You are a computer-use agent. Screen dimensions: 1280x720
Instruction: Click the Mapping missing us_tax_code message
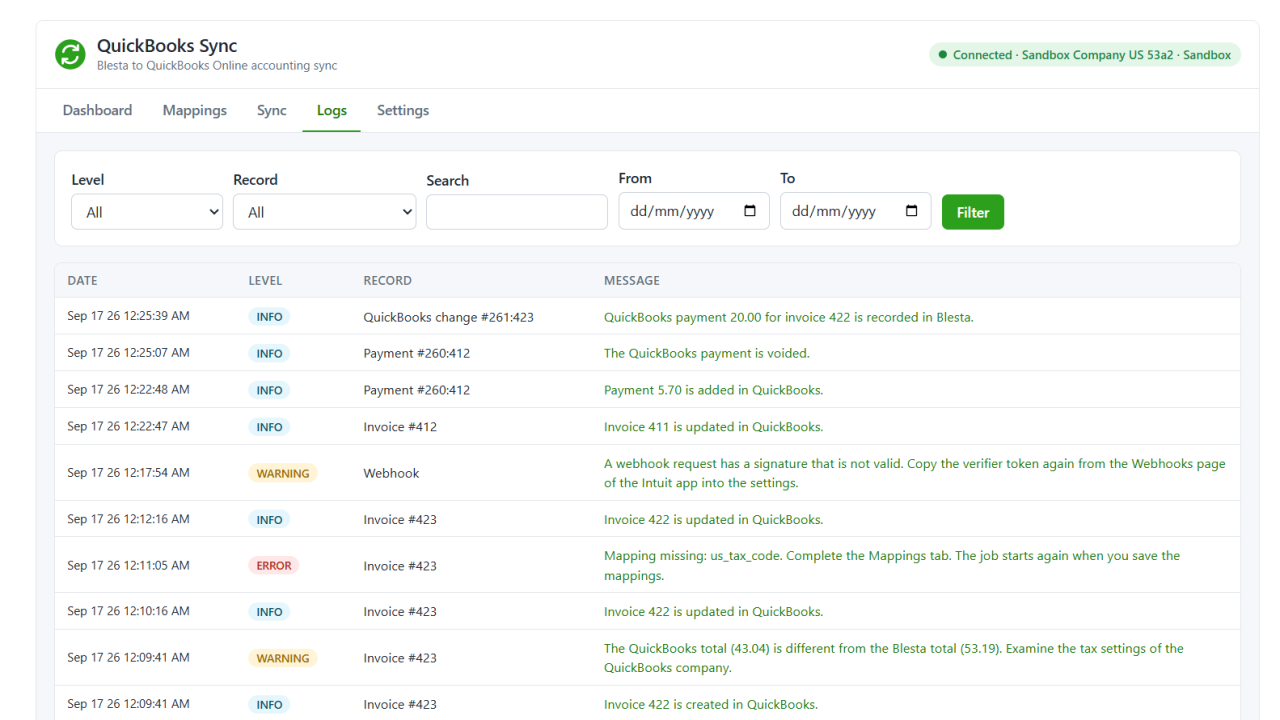coord(892,566)
